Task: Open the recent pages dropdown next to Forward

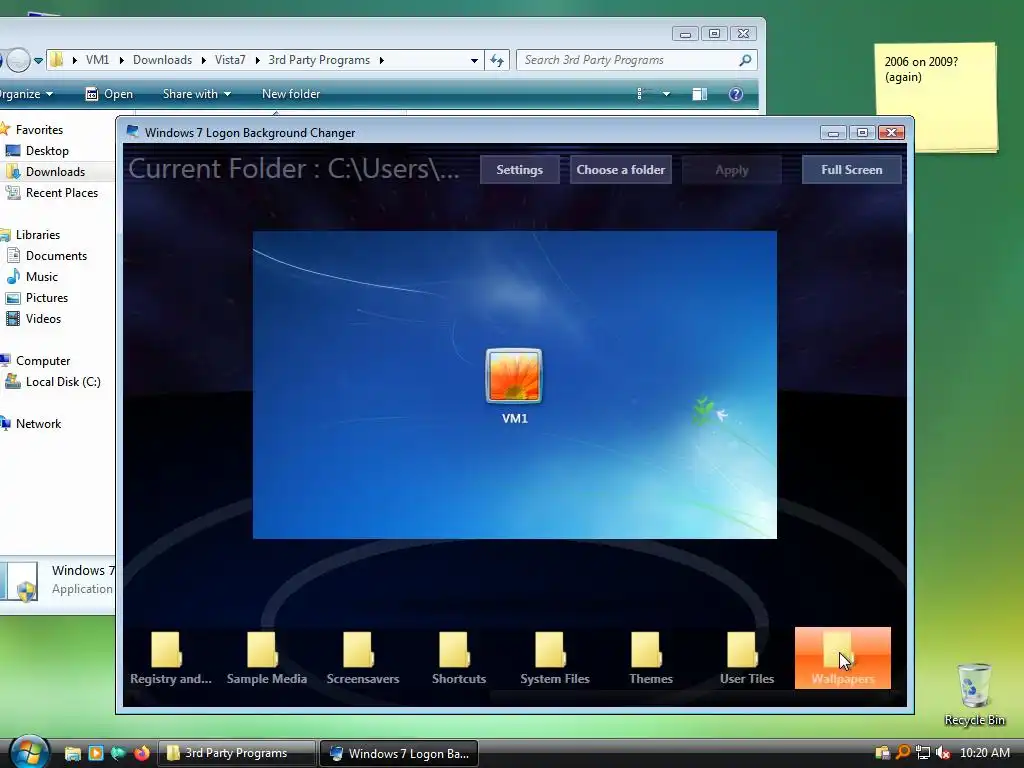Action: 39,61
